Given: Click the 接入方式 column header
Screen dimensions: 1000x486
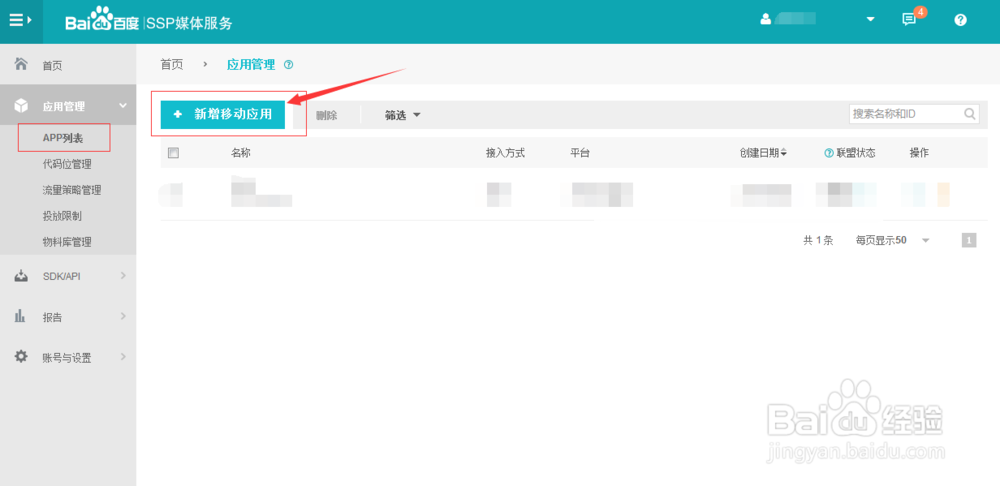Looking at the screenshot, I should 505,153.
